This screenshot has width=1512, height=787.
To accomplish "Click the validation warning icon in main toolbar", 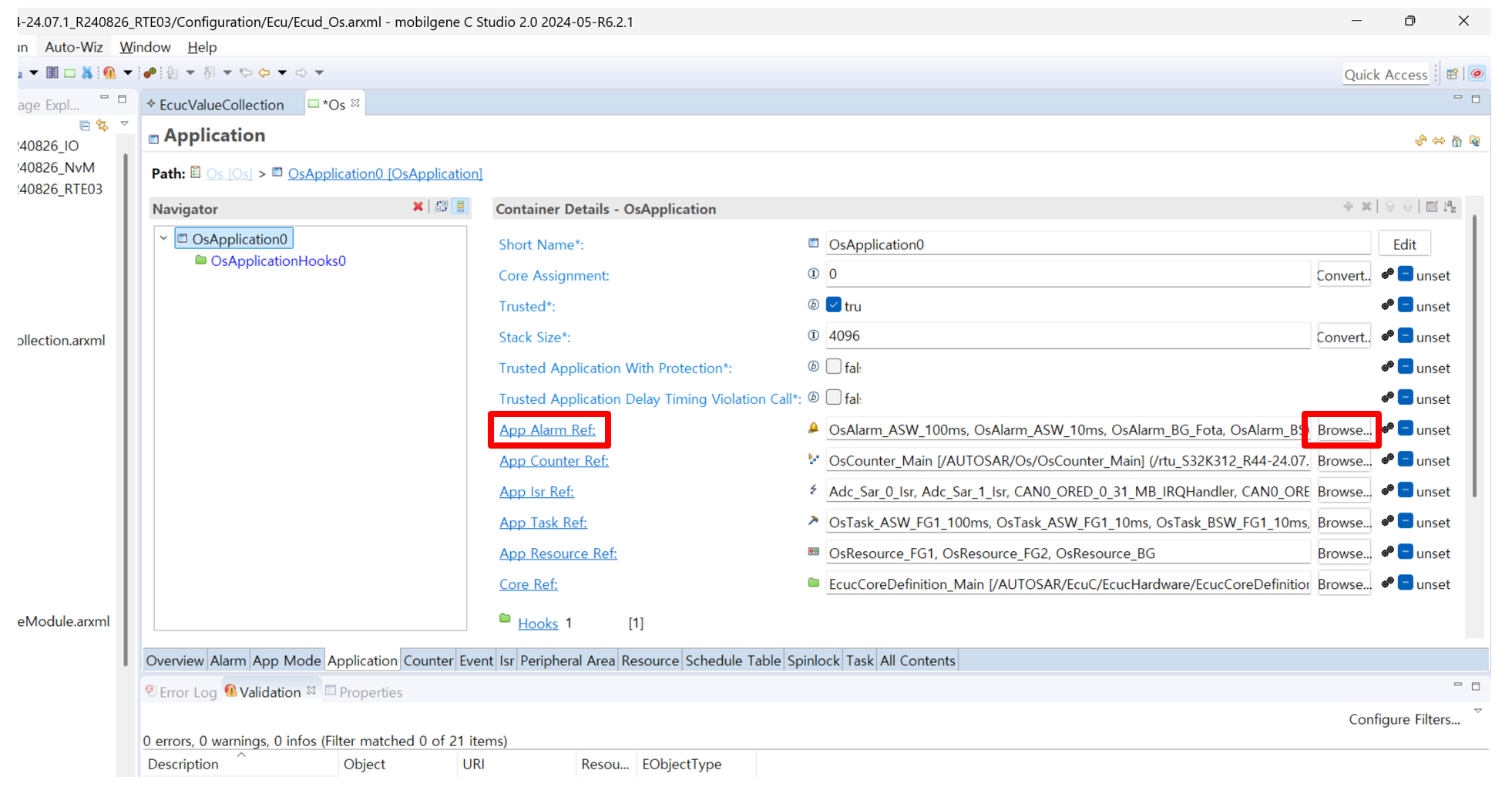I will pyautogui.click(x=109, y=72).
